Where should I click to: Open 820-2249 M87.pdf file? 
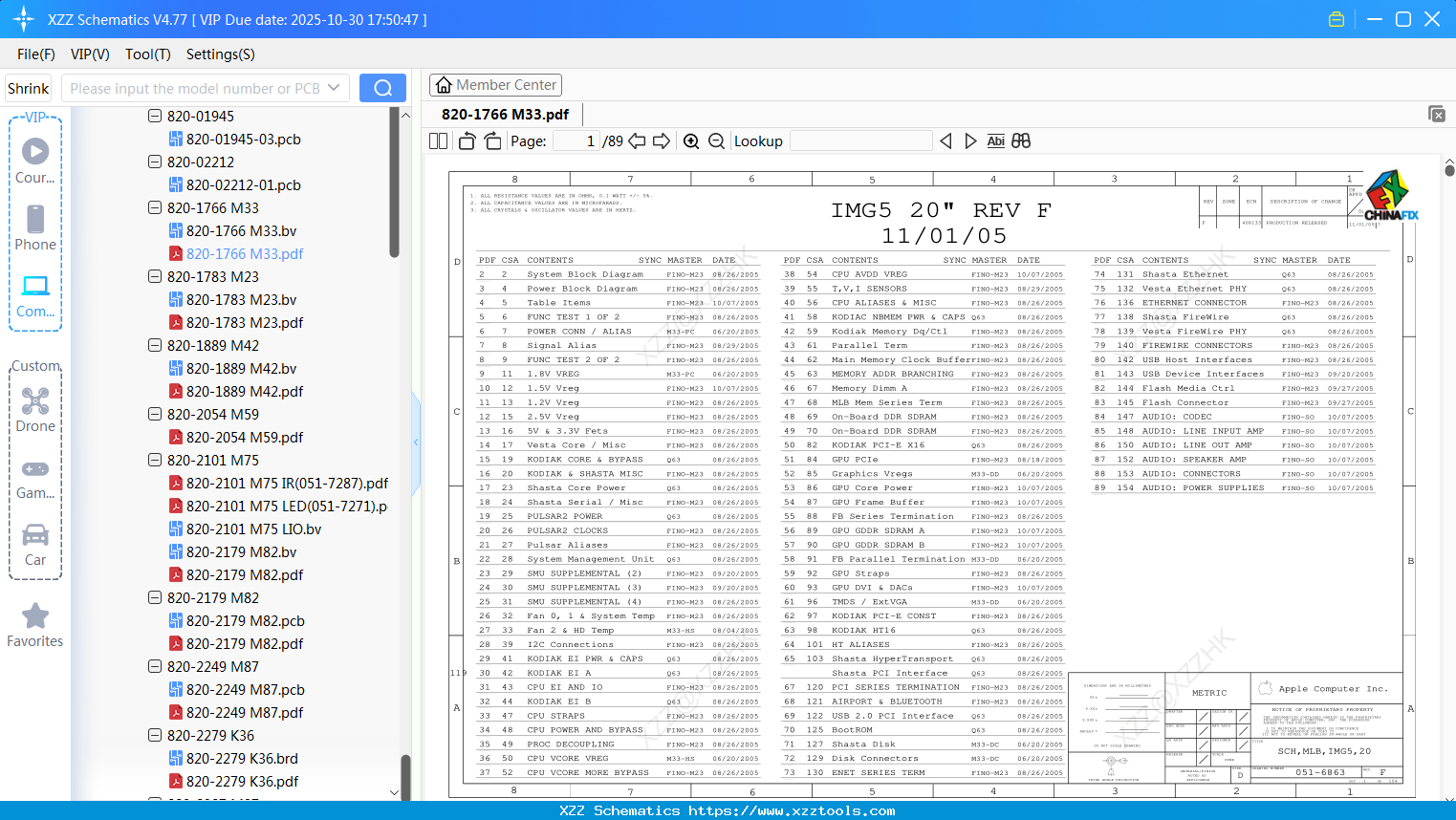coord(245,712)
